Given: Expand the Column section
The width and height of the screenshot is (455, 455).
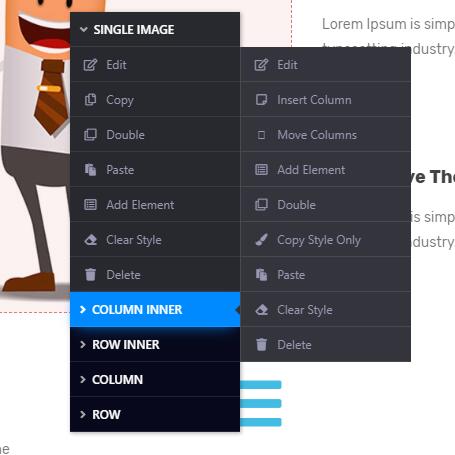Looking at the screenshot, I should pos(155,380).
